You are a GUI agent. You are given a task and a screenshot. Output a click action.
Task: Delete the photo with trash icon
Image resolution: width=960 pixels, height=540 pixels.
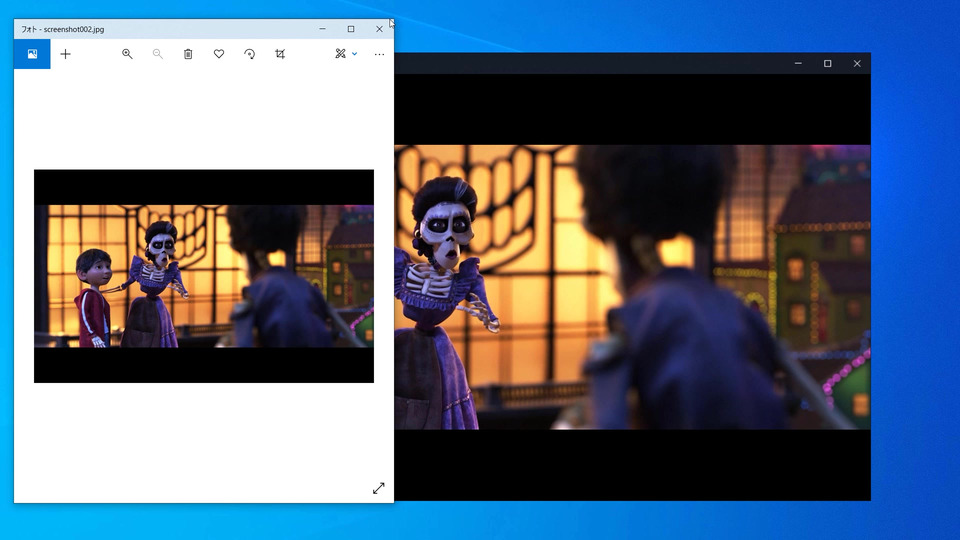(x=188, y=54)
